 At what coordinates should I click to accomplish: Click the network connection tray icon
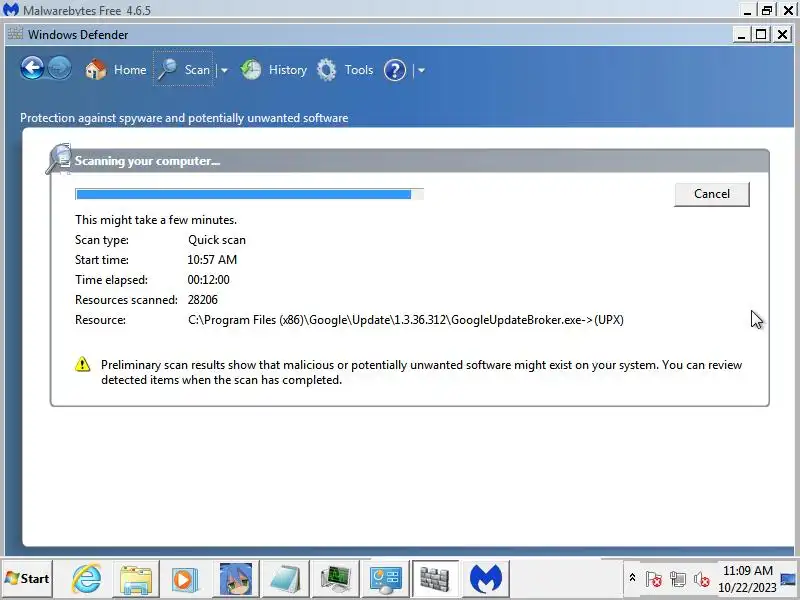678,579
